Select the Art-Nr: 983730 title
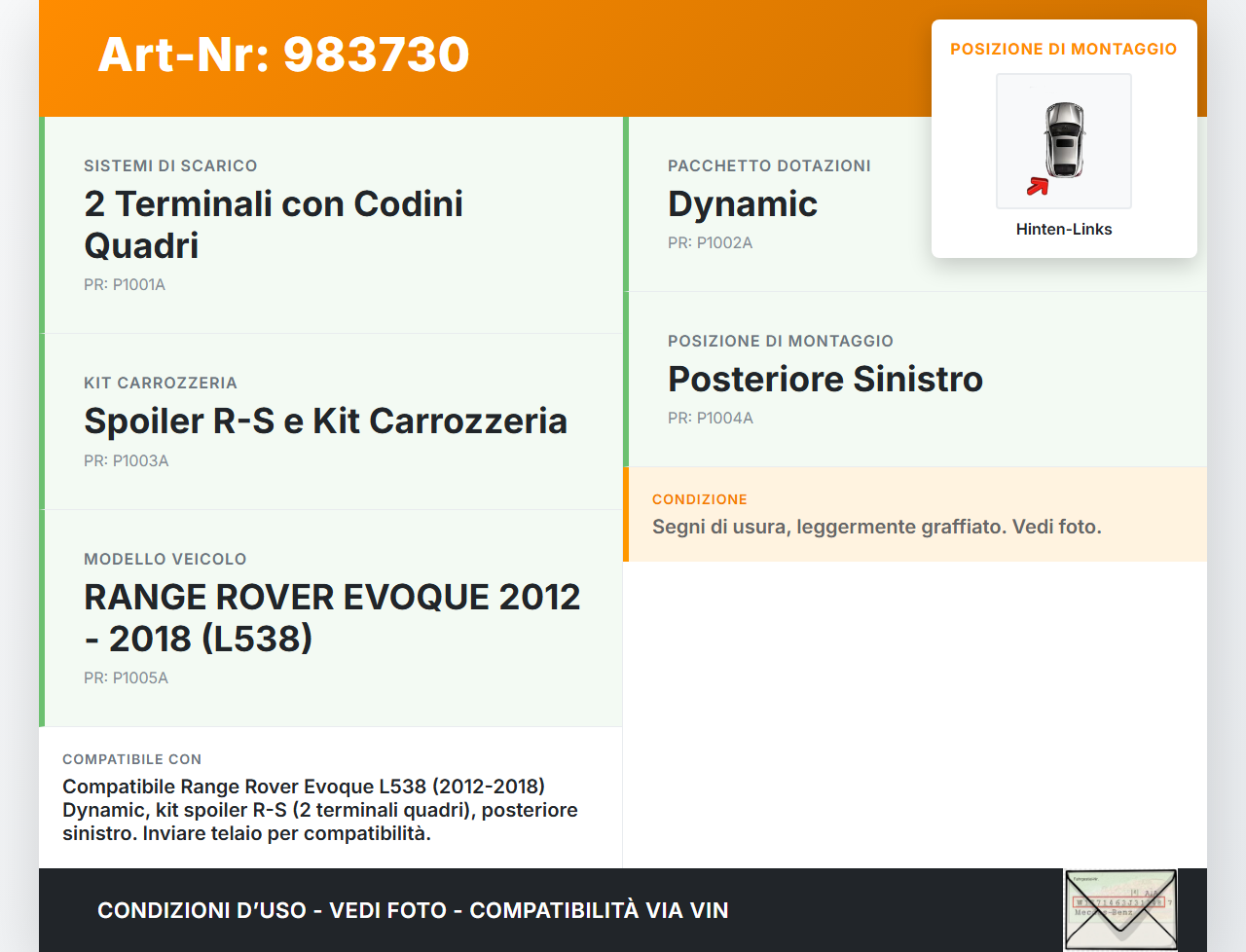This screenshot has width=1246, height=952. click(x=283, y=55)
